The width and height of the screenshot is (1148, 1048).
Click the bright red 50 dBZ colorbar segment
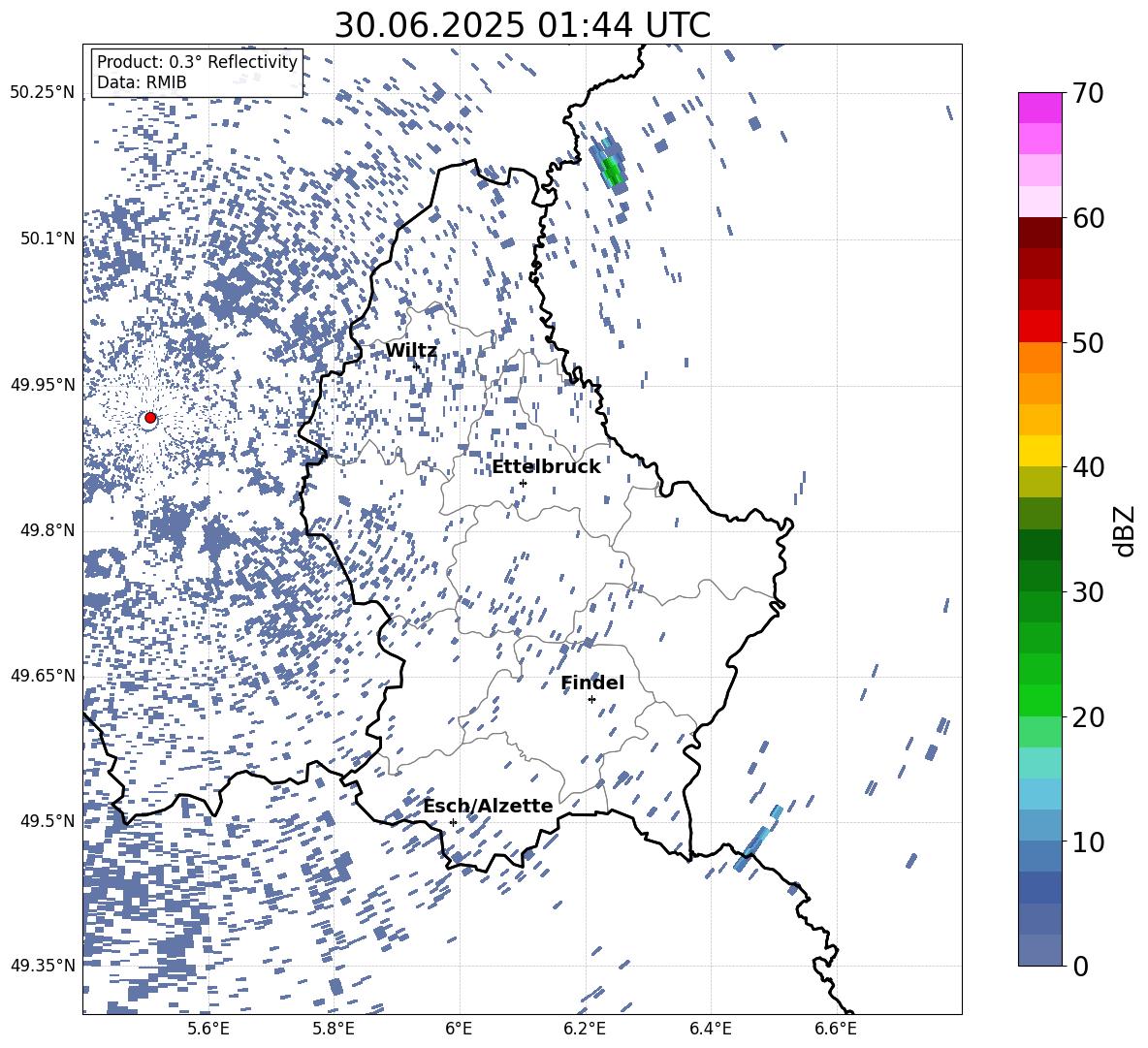[x=1039, y=327]
